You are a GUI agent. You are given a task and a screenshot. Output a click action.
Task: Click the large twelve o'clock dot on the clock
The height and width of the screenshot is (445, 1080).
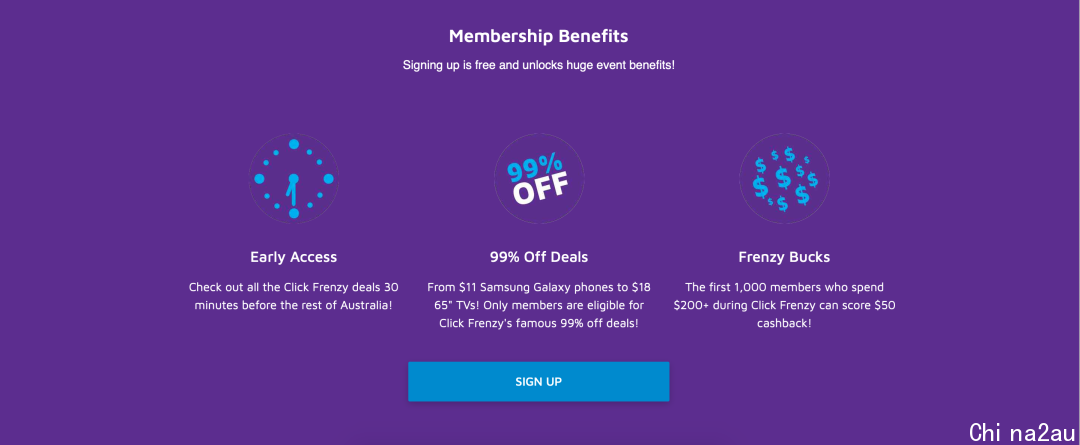pyautogui.click(x=293, y=144)
